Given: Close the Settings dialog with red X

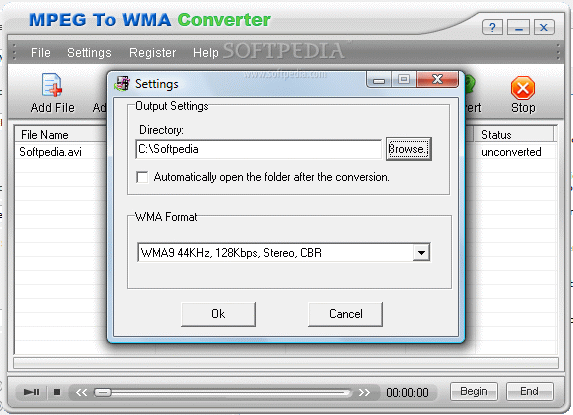Looking at the screenshot, I should tap(437, 79).
